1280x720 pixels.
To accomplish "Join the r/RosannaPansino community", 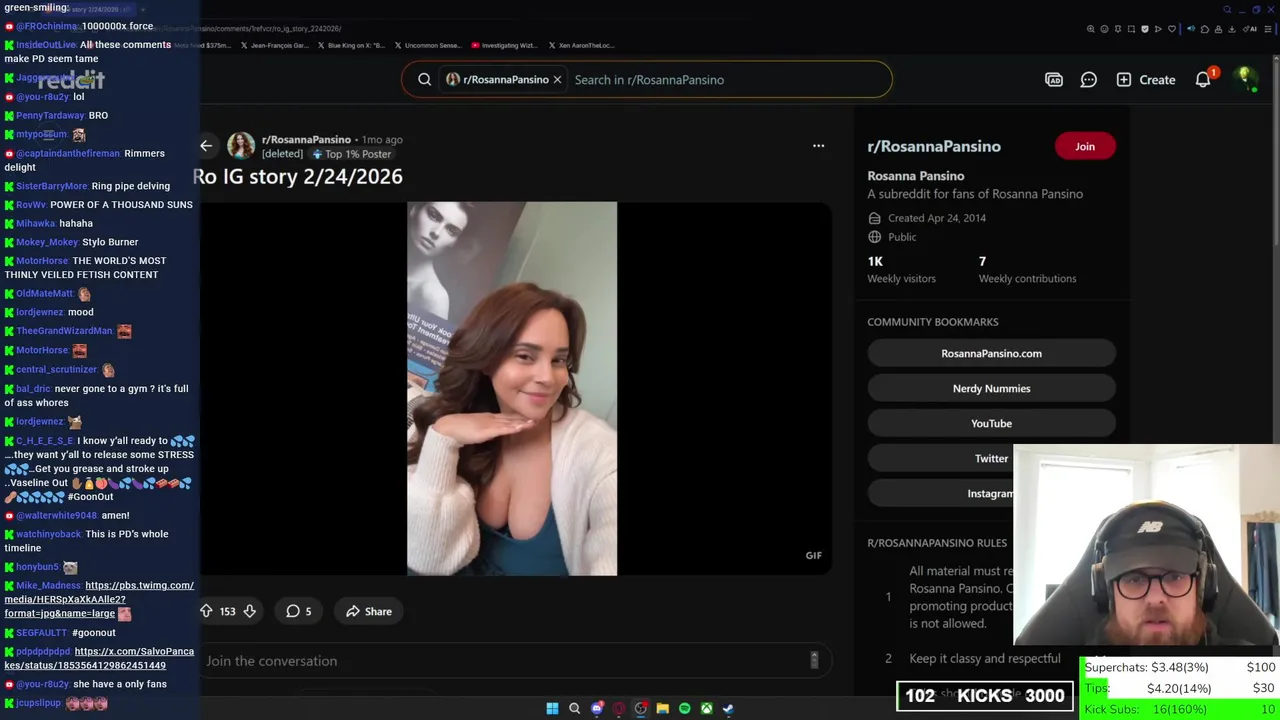I will [x=1085, y=146].
